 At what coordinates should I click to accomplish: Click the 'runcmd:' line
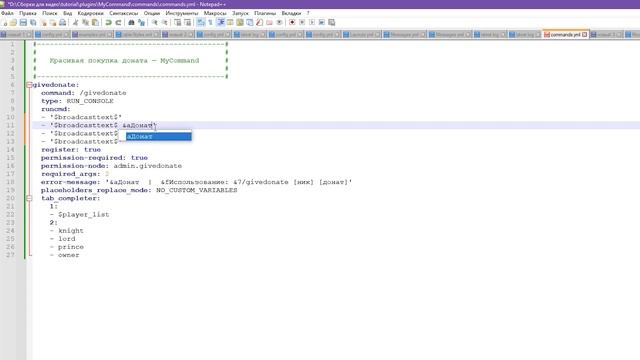(x=56, y=109)
